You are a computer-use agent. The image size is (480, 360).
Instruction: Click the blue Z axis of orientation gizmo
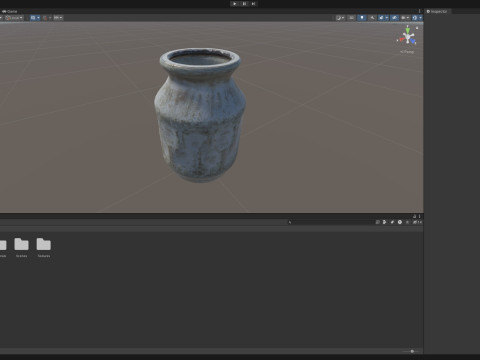[x=413, y=41]
